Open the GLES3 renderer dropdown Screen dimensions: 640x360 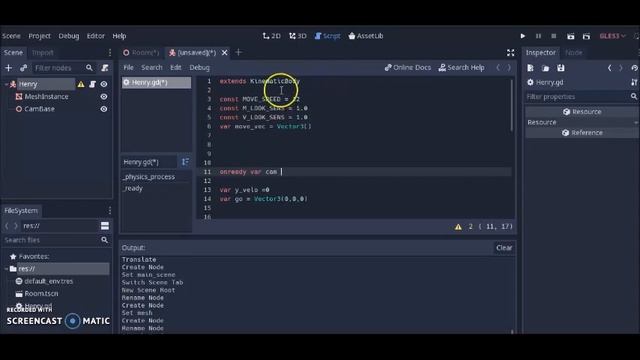click(x=612, y=36)
